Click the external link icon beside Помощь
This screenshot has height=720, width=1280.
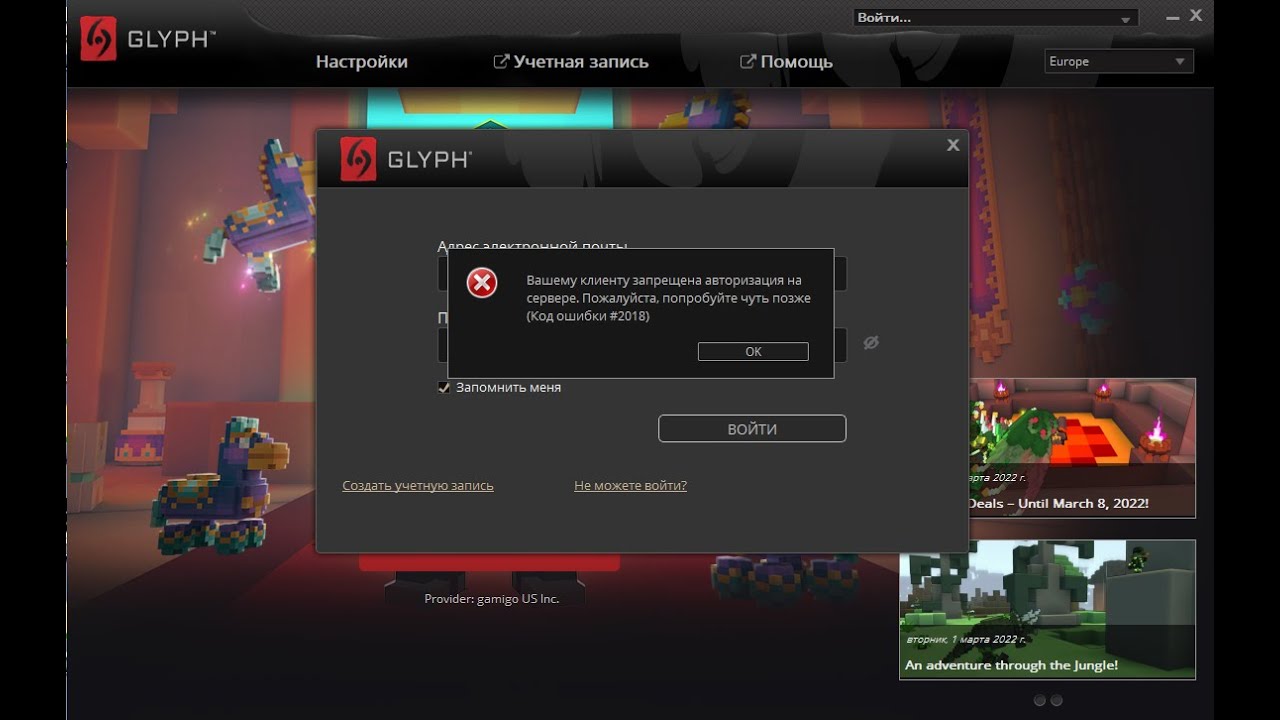coord(747,62)
